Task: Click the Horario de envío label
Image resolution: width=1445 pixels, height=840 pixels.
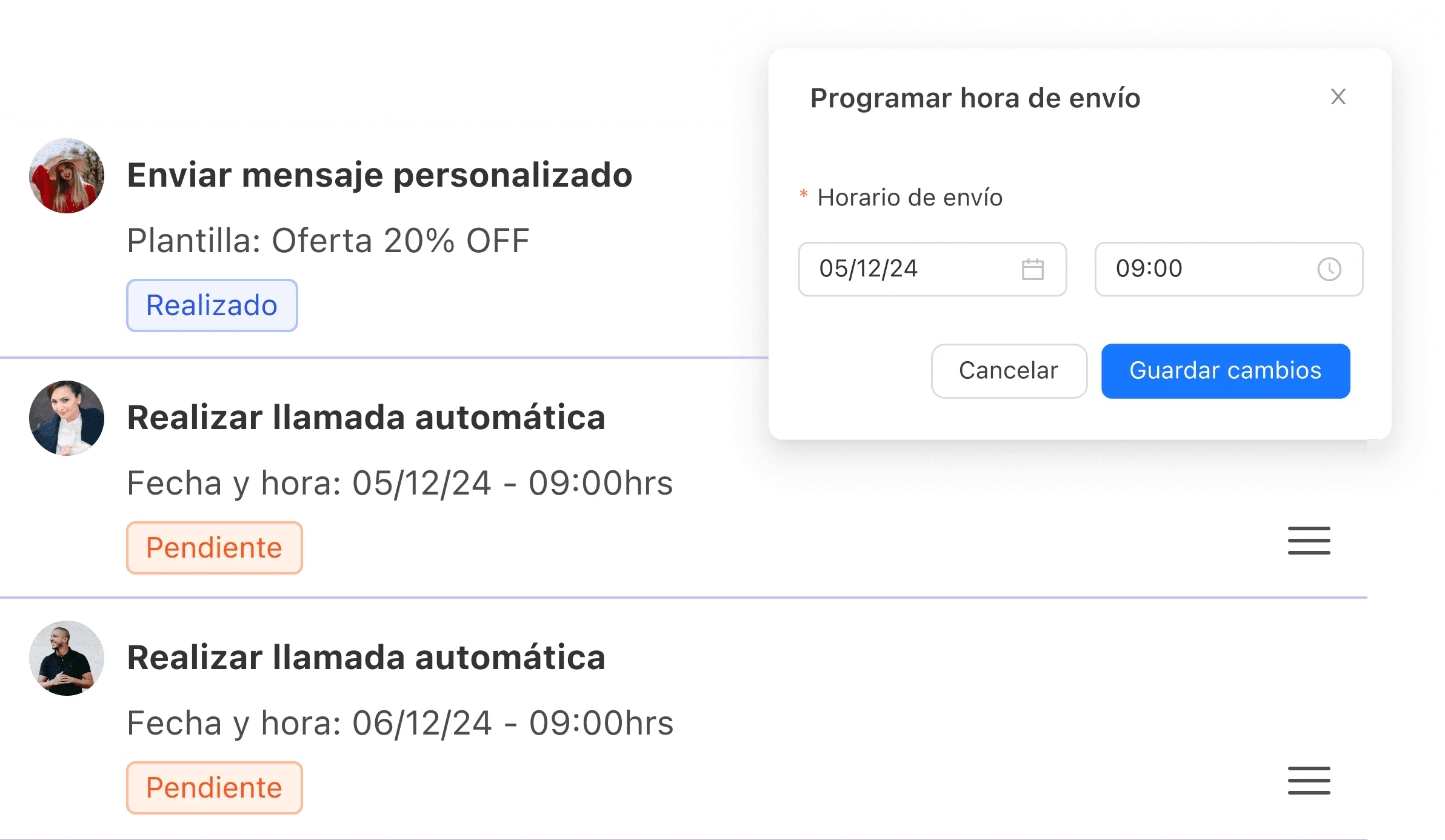Action: 909,198
